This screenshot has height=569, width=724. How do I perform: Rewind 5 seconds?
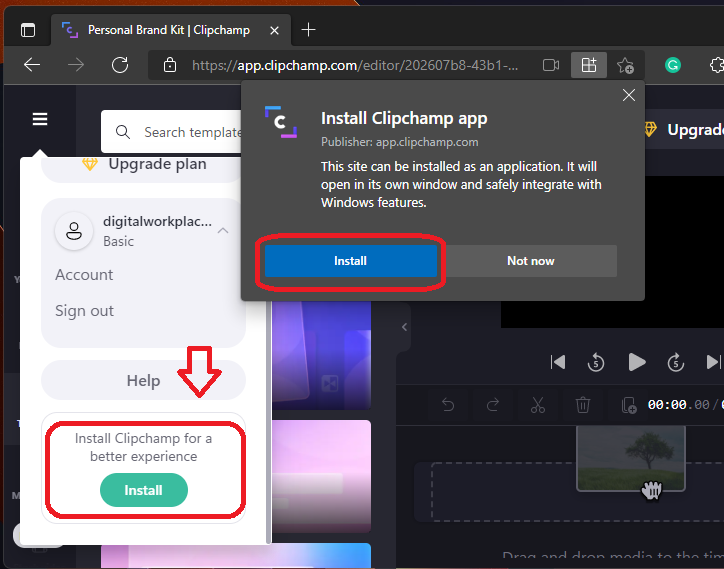click(596, 362)
